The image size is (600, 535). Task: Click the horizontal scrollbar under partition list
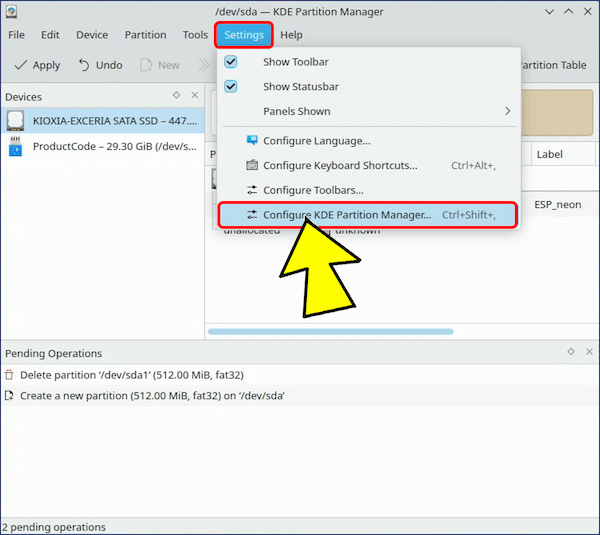point(330,331)
